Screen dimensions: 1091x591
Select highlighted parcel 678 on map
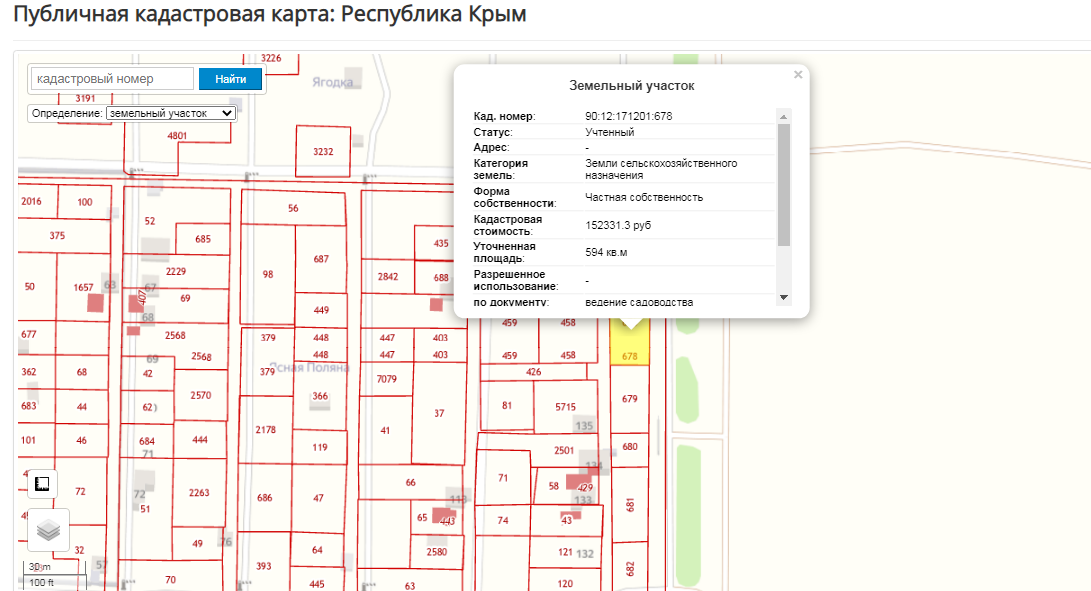point(630,341)
